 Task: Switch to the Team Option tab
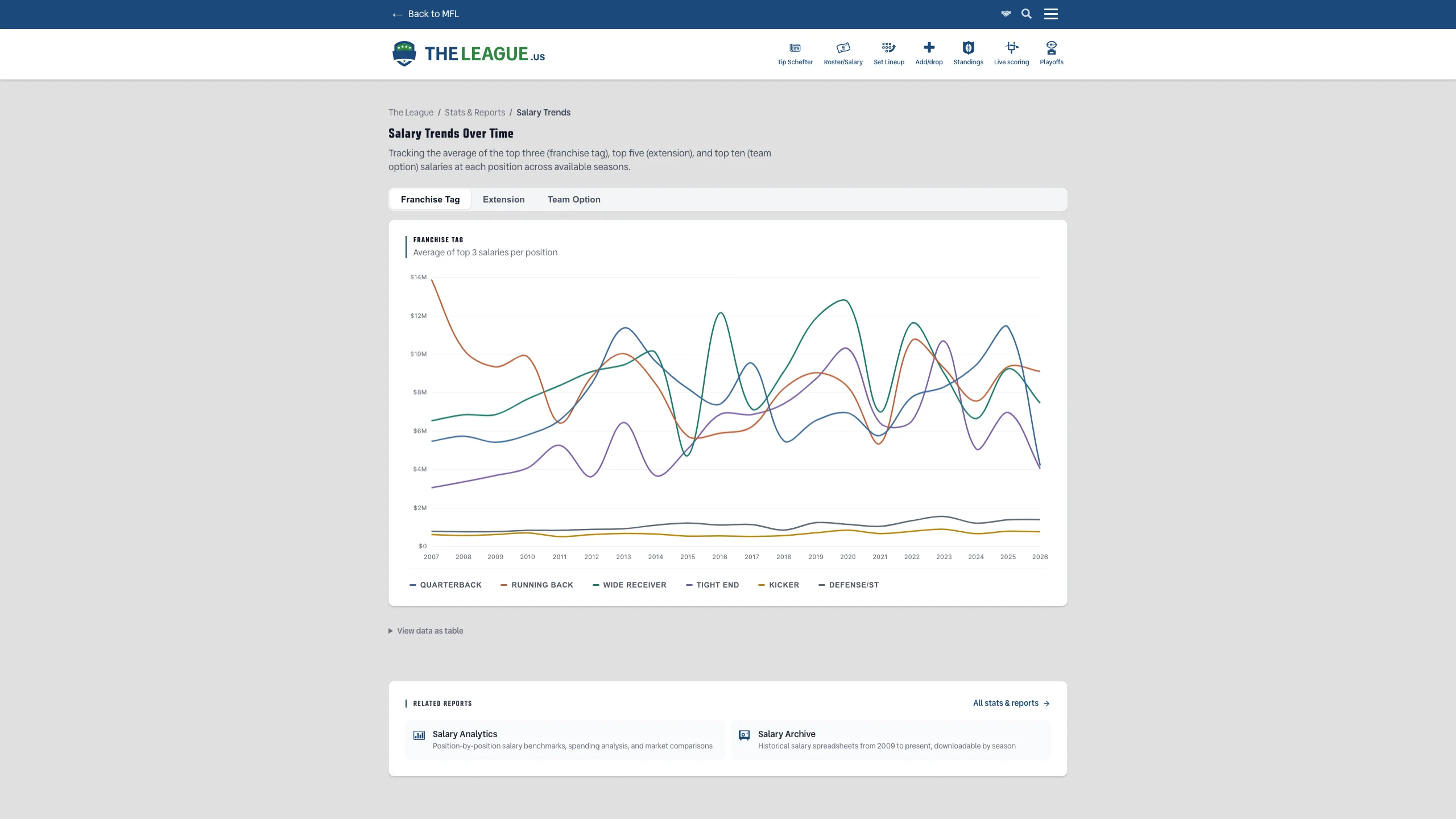[574, 200]
